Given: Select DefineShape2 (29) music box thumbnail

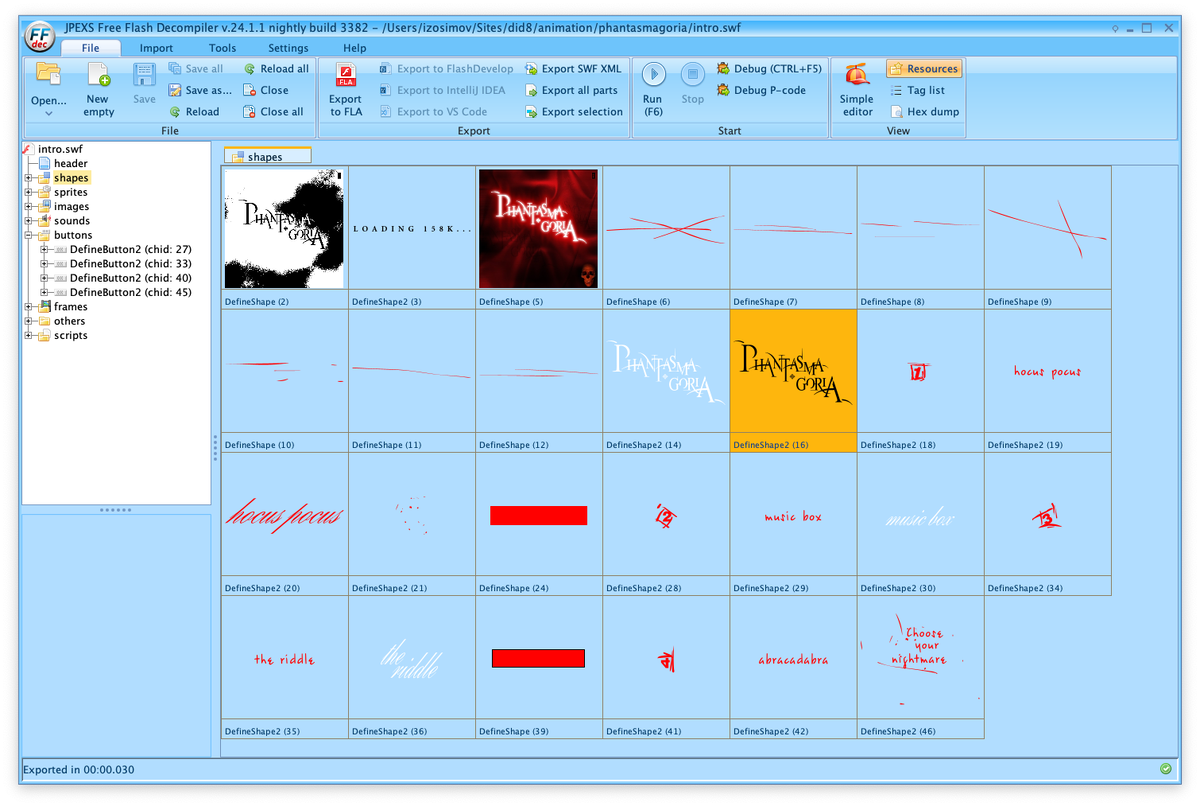Looking at the screenshot, I should [793, 523].
